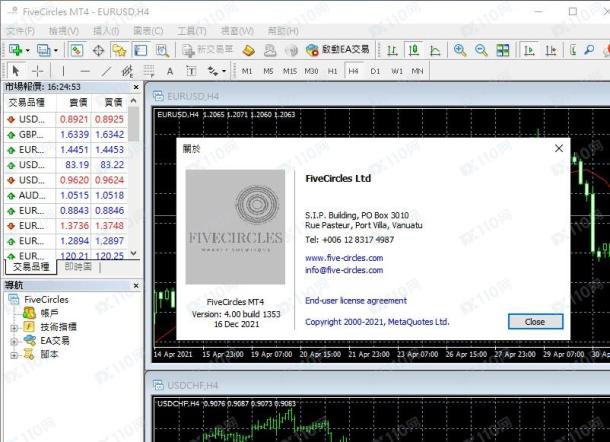Expand the EA交易 tree node

point(14,342)
